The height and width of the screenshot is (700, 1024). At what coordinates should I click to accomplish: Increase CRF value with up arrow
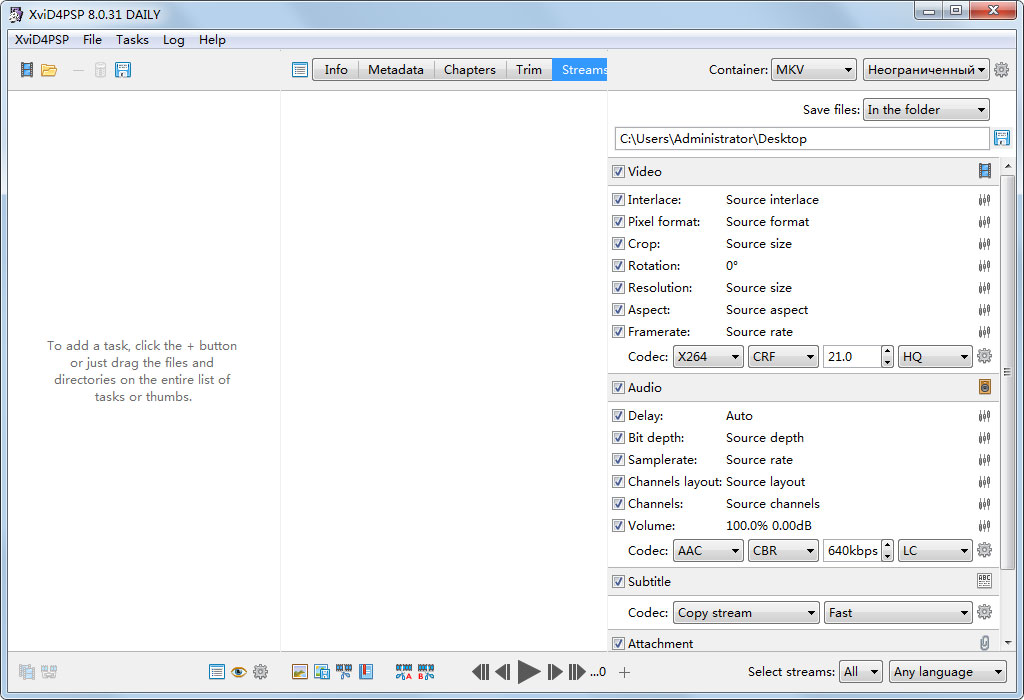(x=887, y=351)
